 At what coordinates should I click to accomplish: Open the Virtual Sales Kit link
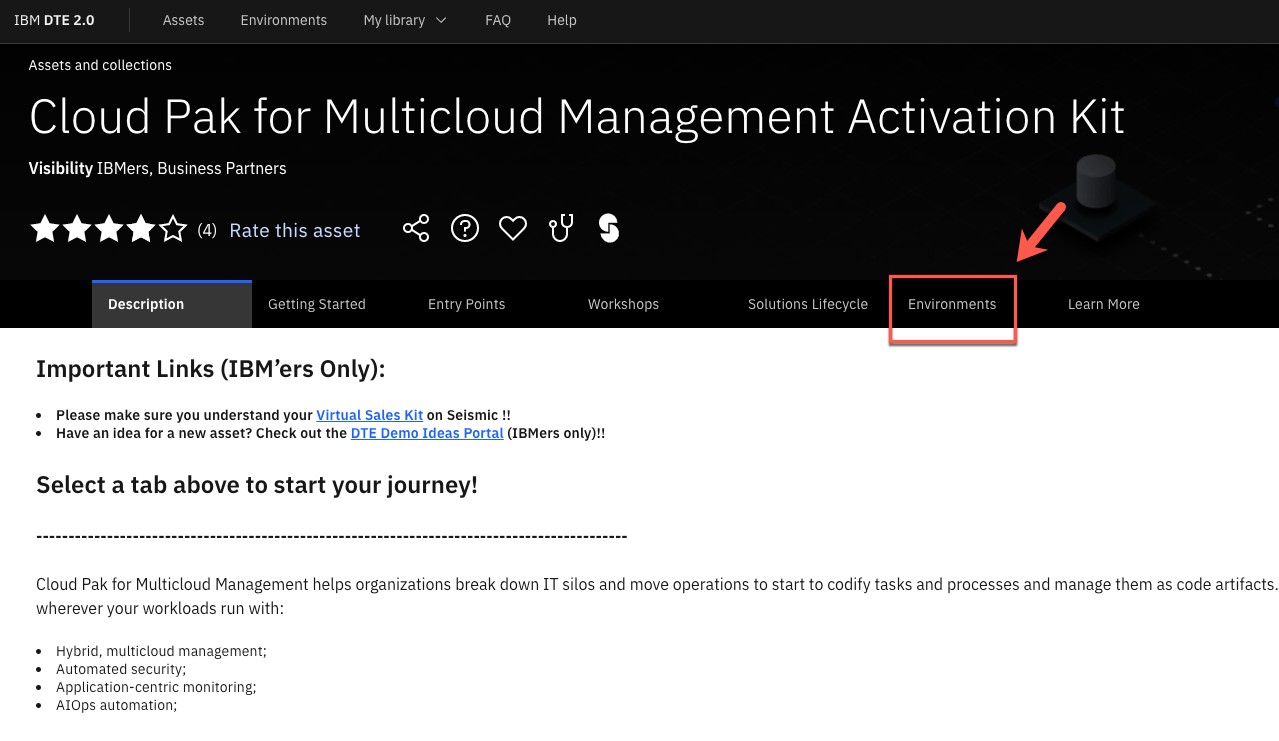tap(369, 415)
